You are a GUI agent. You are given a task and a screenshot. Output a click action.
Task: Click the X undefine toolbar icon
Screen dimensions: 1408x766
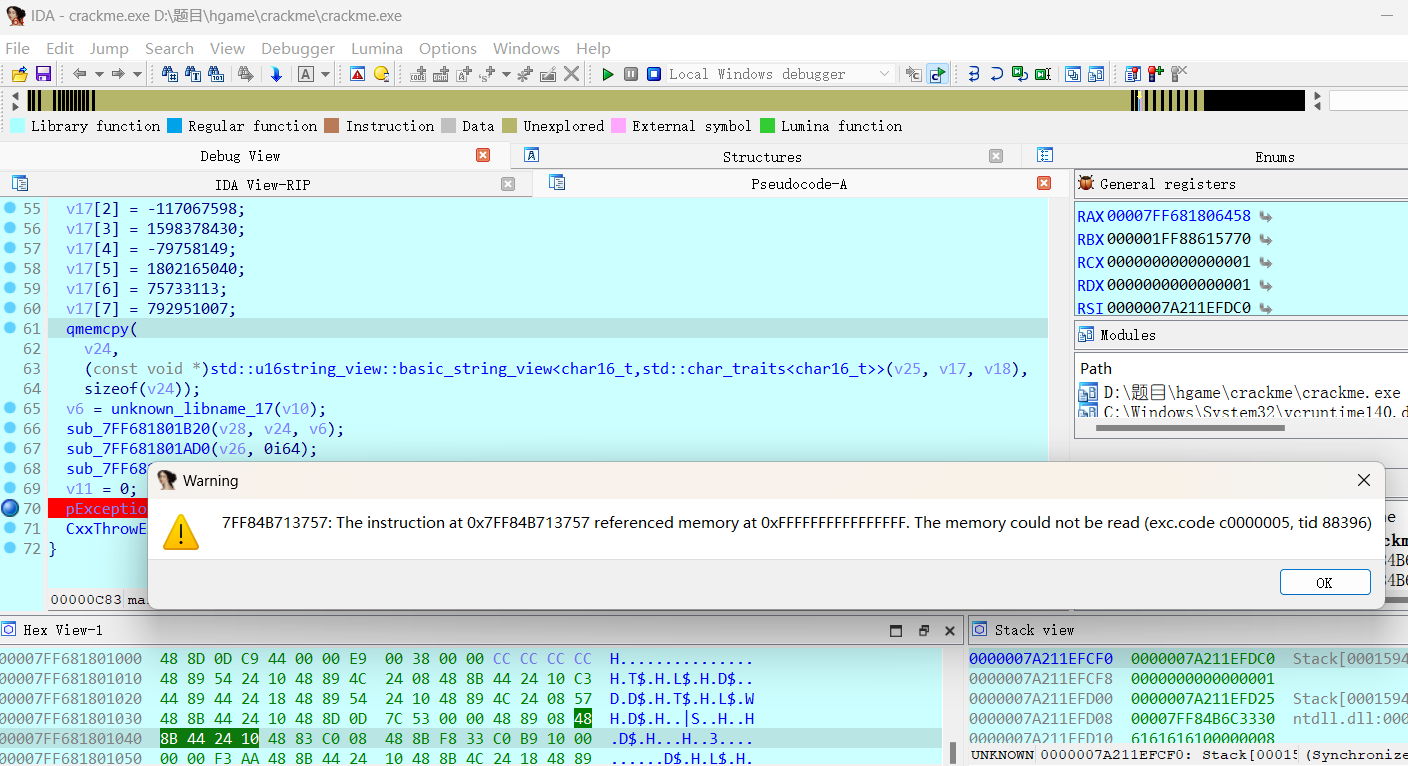pos(571,74)
